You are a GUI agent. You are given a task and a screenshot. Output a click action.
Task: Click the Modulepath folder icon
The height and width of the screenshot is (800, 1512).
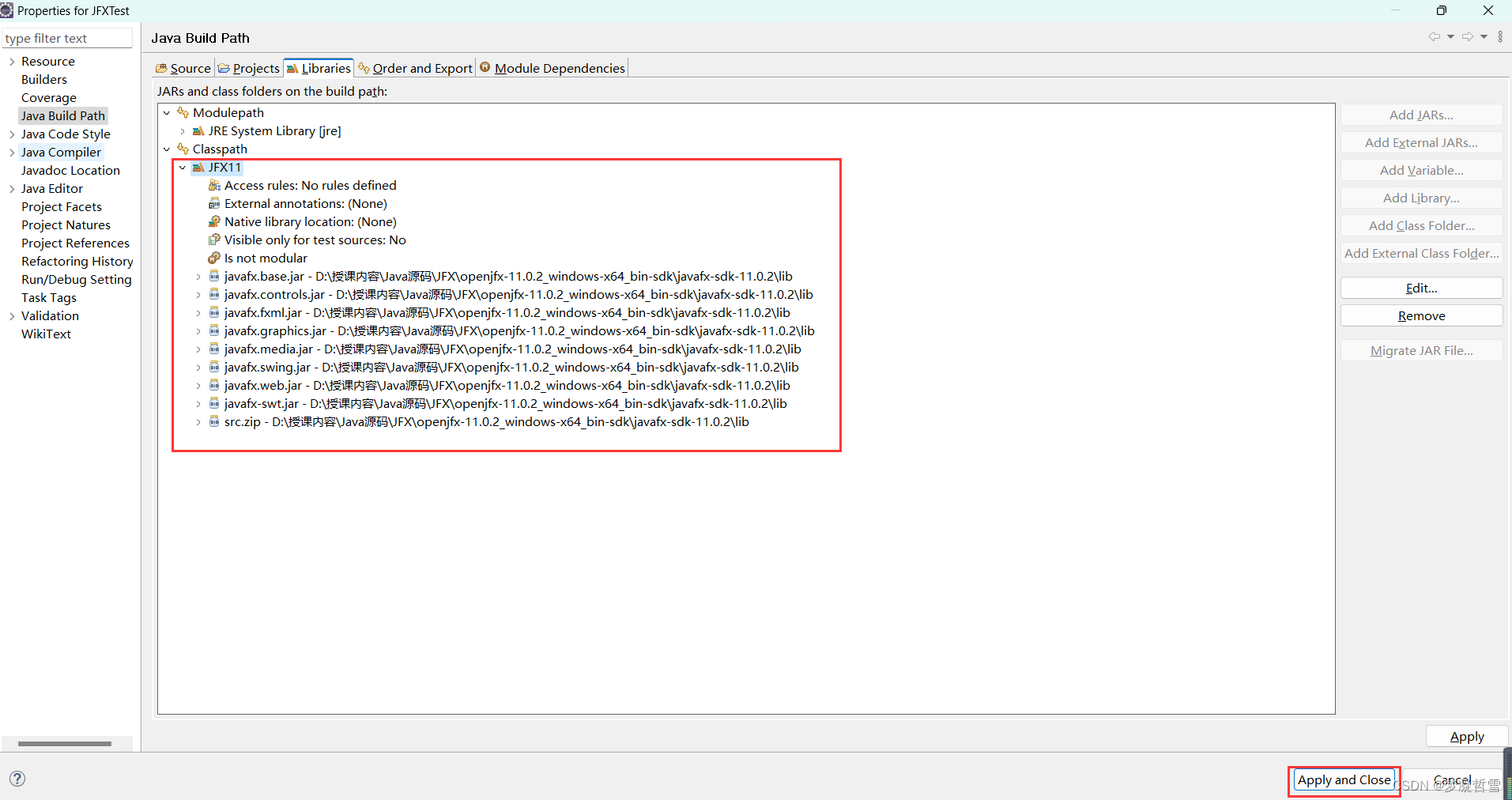tap(183, 112)
